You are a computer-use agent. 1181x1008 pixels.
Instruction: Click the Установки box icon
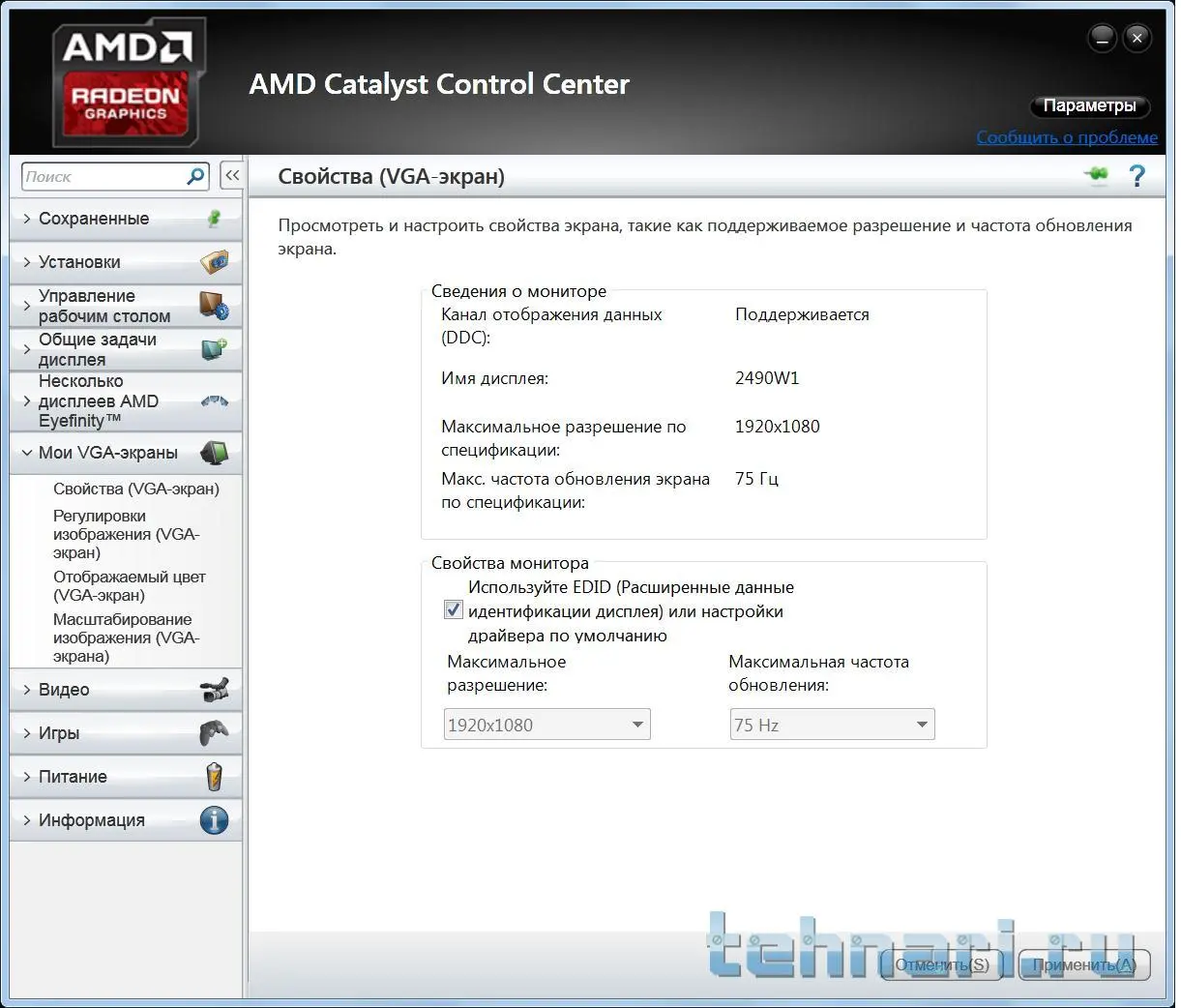(215, 262)
